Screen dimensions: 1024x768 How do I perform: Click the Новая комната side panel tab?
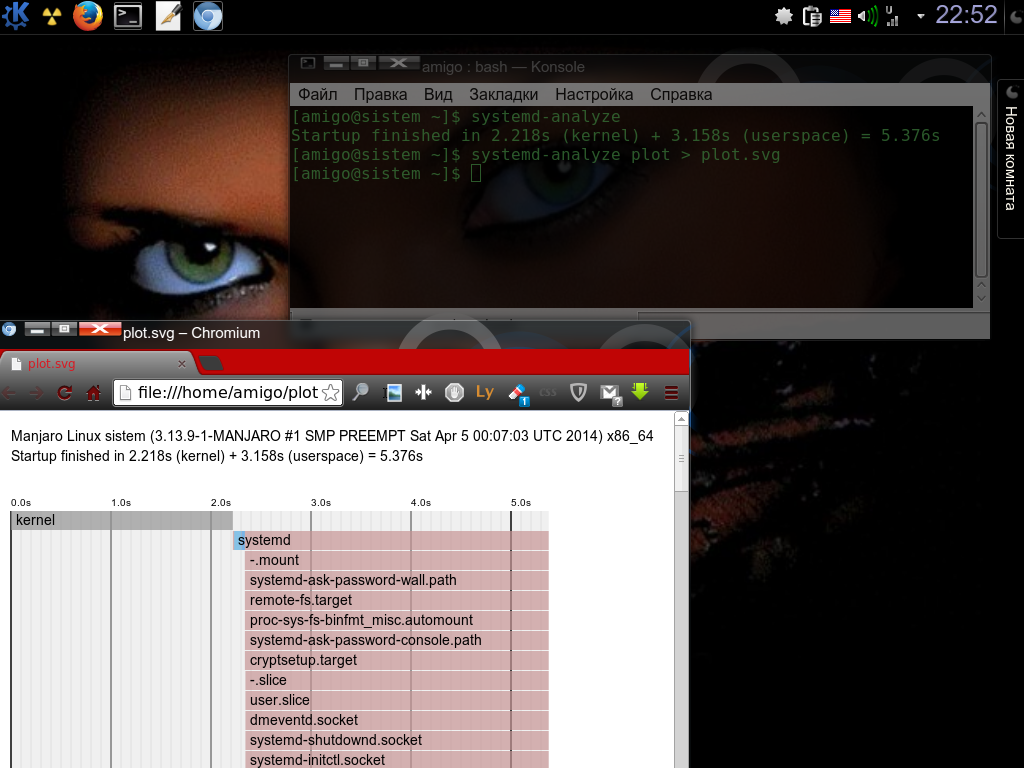point(1011,159)
